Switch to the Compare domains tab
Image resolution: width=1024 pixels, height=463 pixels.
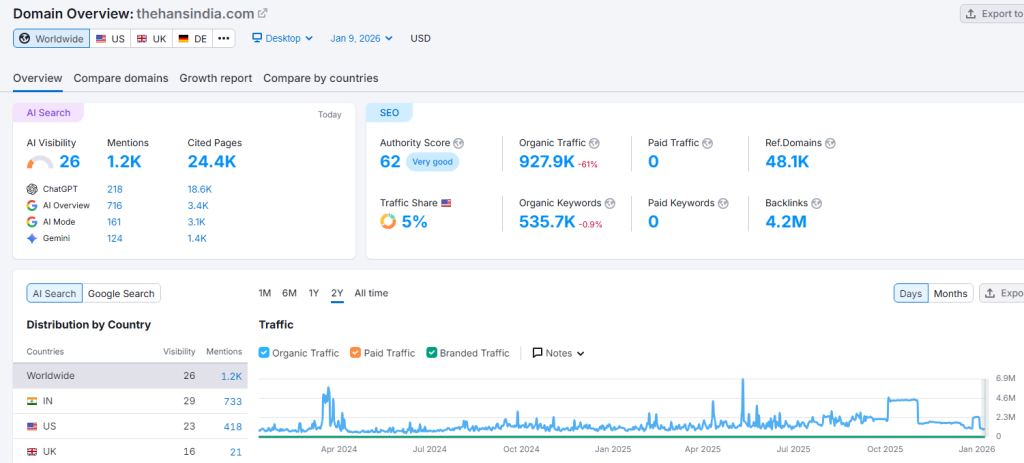point(121,78)
